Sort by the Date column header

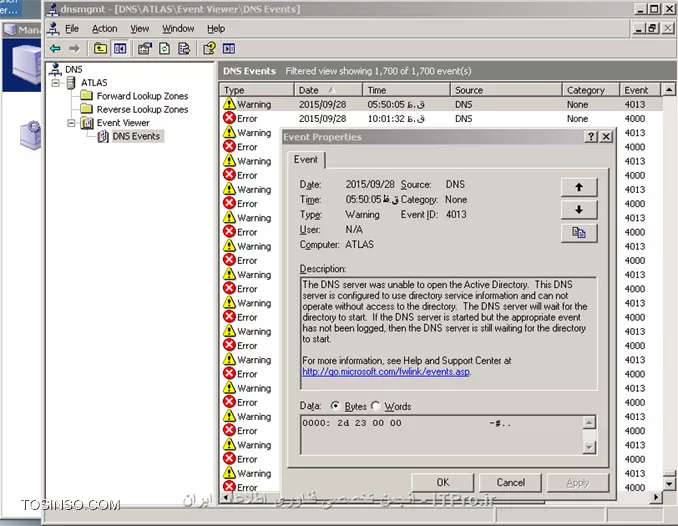[x=328, y=90]
